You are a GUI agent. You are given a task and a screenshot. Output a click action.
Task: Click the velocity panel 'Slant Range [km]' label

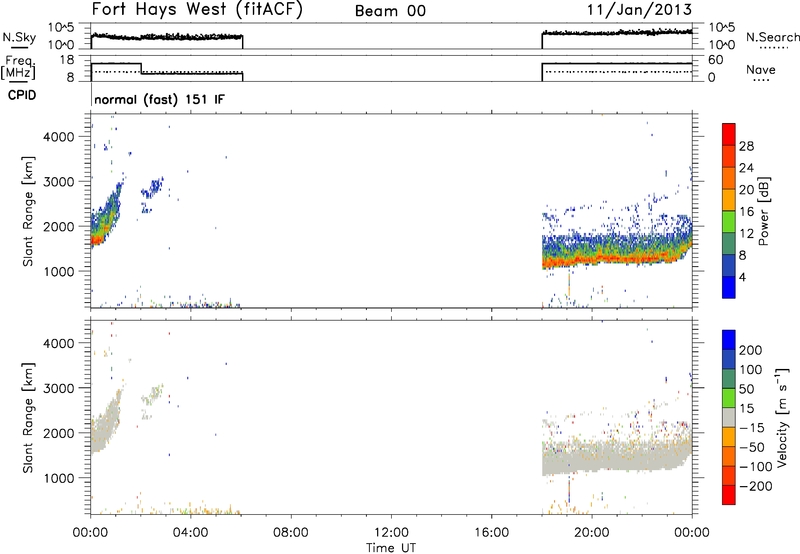(28, 417)
